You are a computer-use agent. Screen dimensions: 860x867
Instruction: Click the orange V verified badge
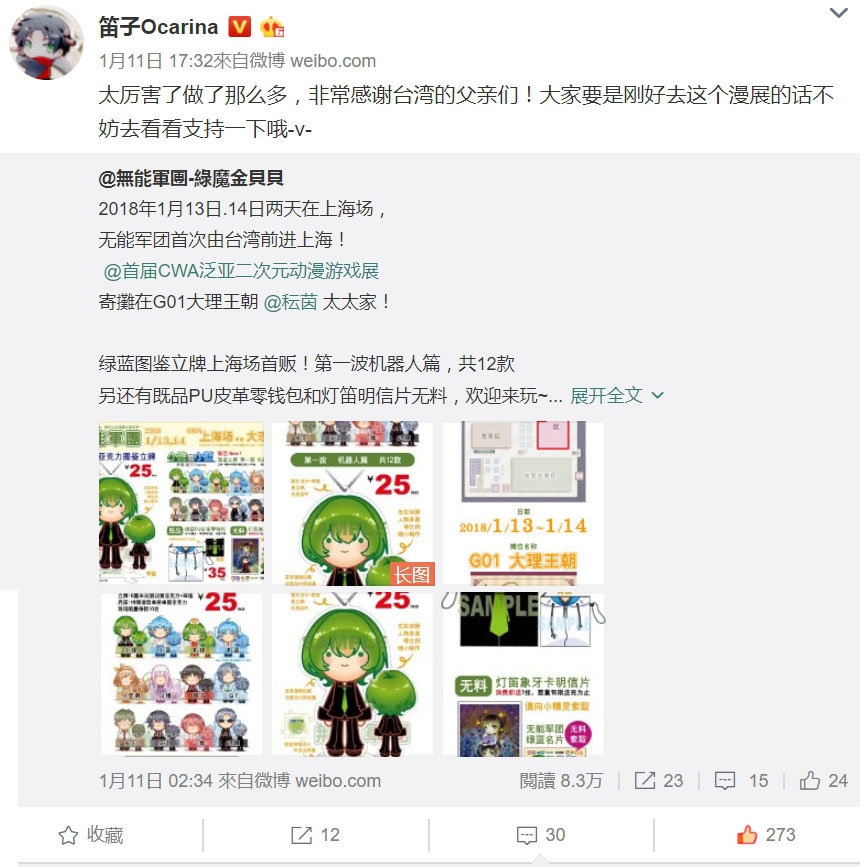tap(239, 27)
